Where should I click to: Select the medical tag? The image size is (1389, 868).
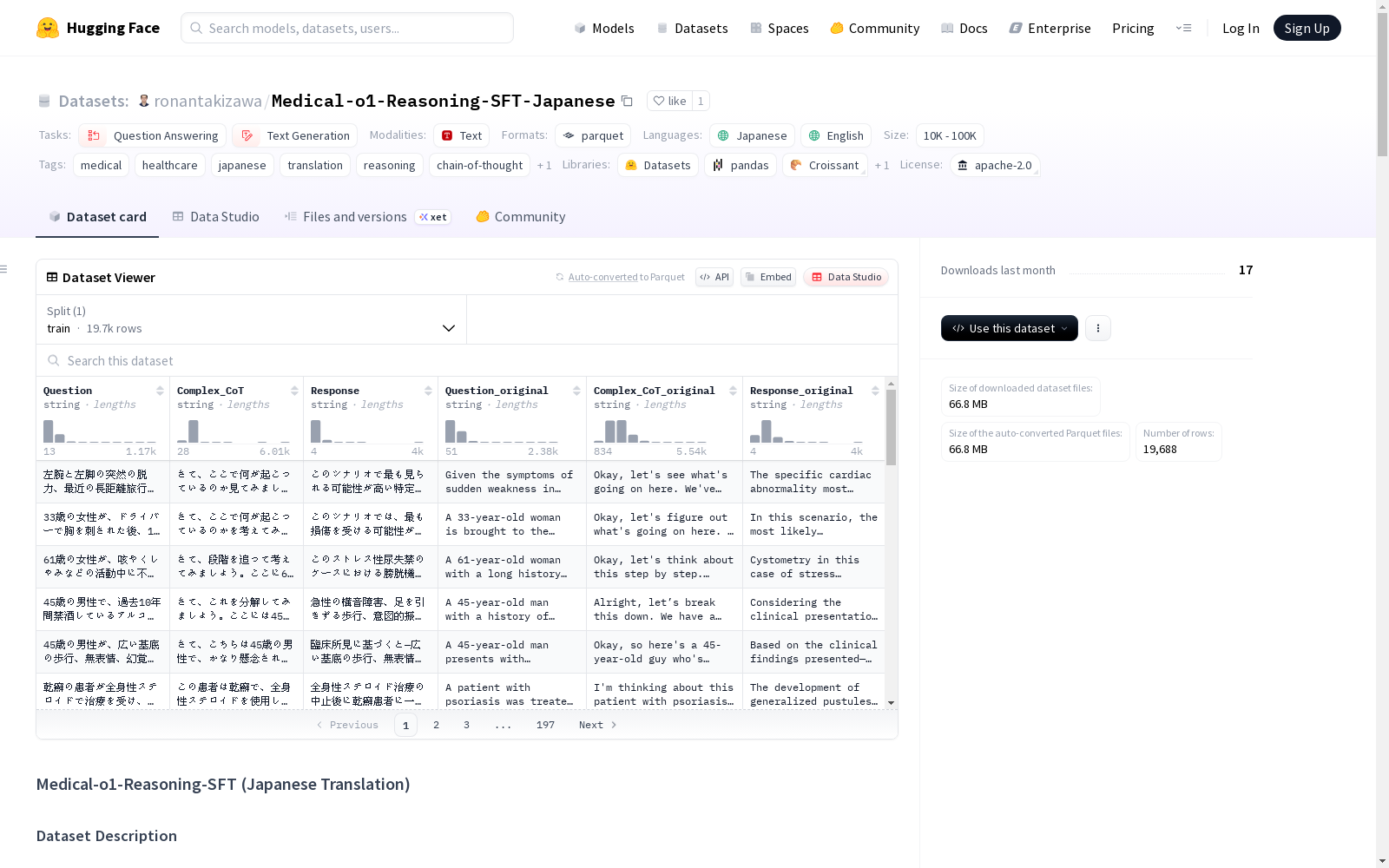(x=101, y=165)
